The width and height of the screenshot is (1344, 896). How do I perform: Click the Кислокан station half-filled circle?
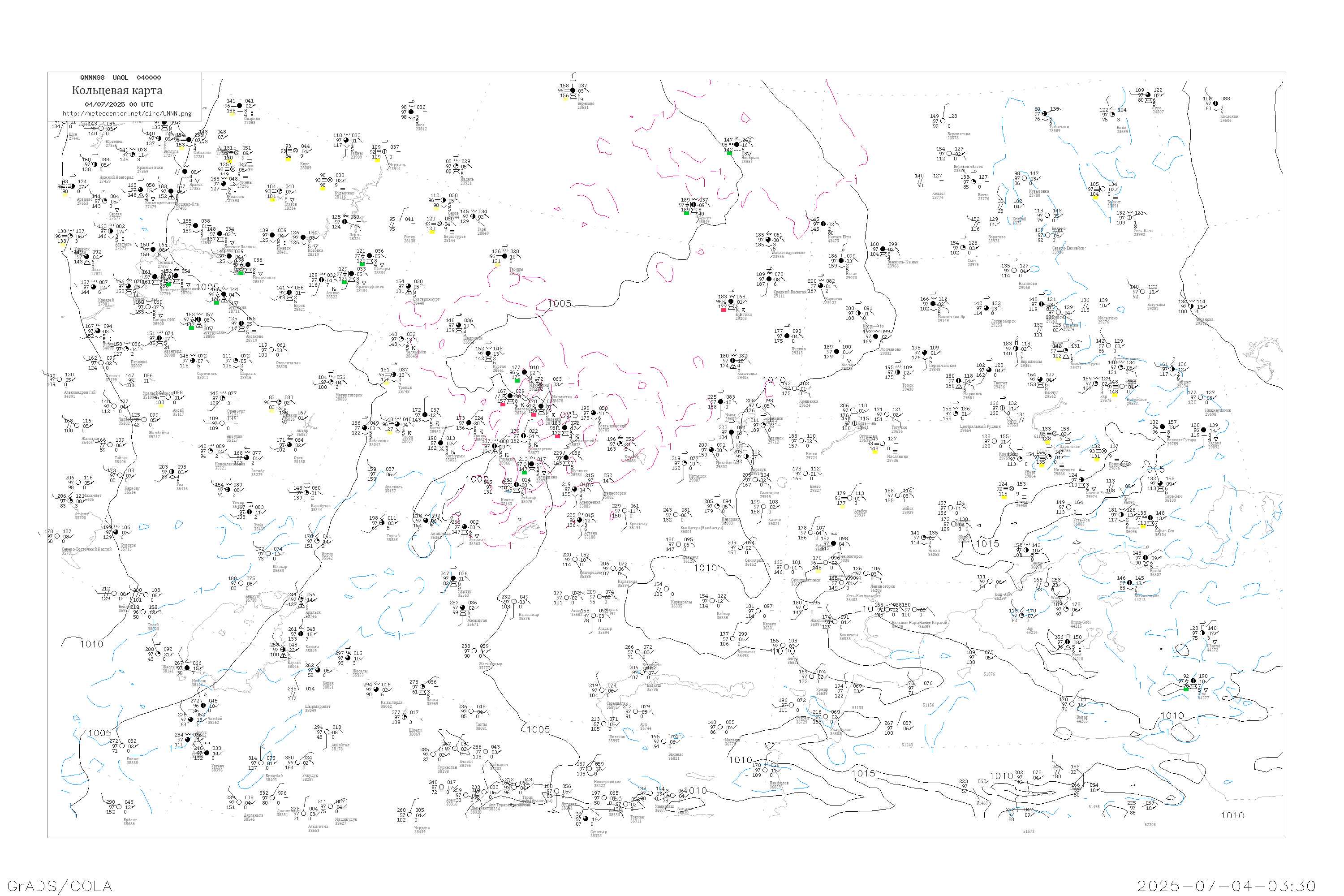(1215, 104)
